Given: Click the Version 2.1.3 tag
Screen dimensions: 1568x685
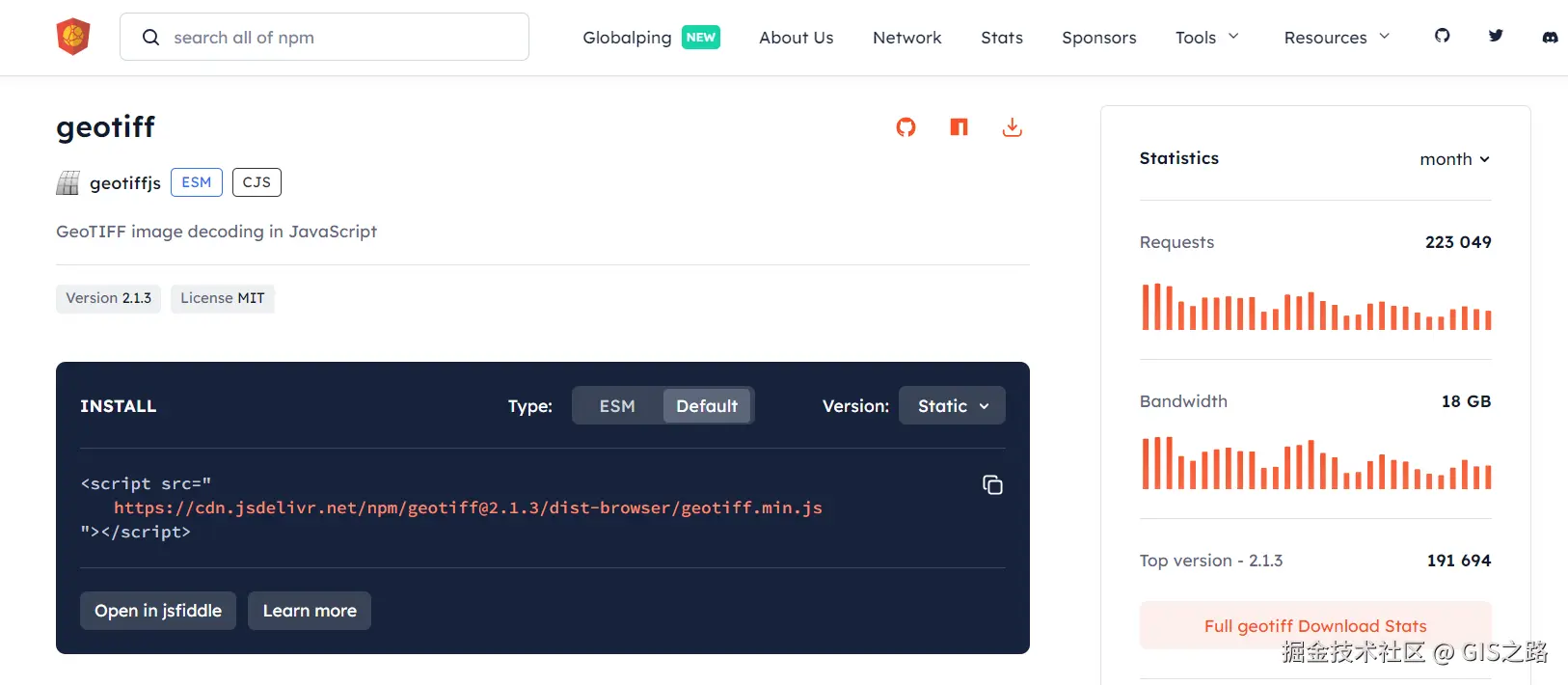Looking at the screenshot, I should point(108,298).
